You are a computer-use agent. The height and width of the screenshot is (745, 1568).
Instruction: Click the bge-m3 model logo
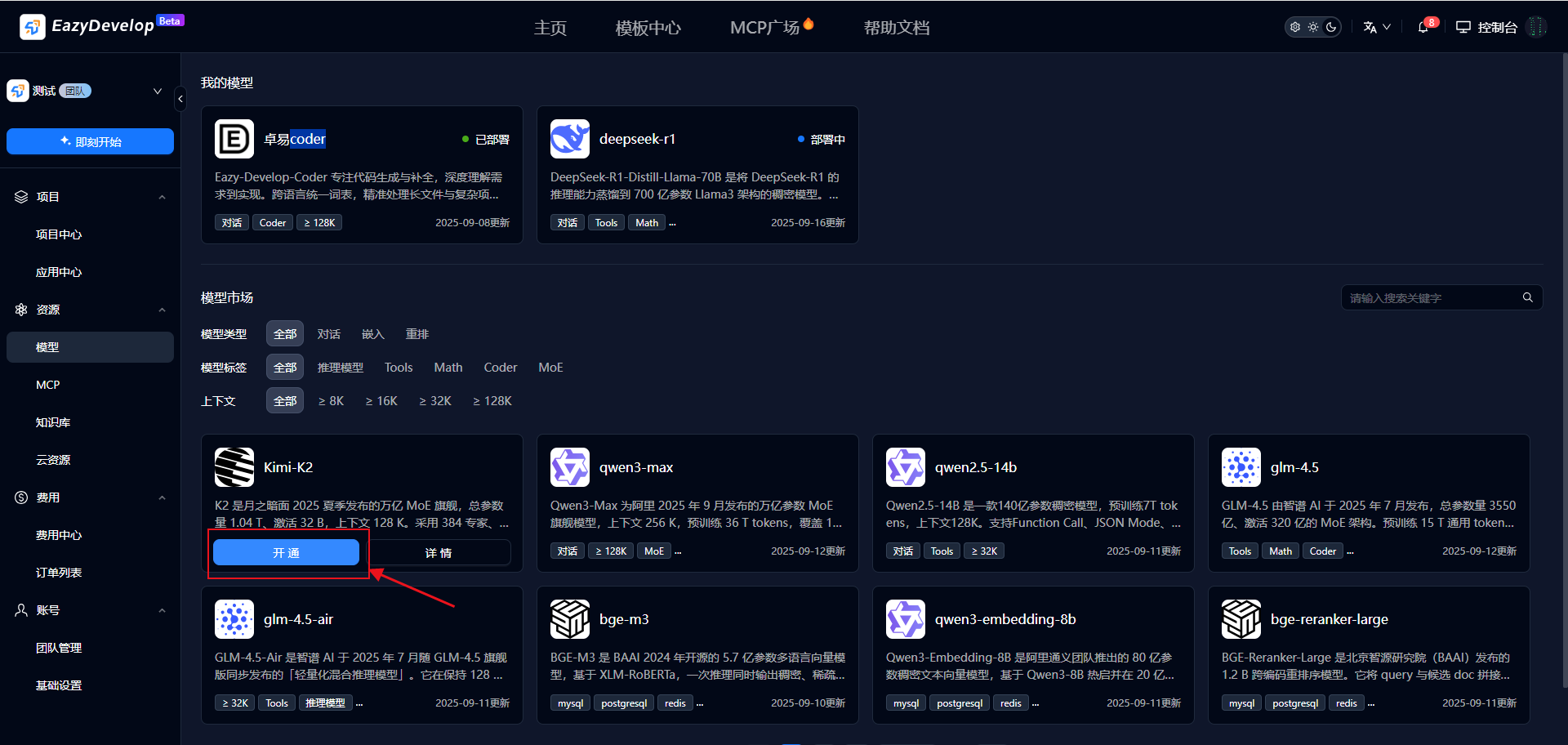pos(570,619)
